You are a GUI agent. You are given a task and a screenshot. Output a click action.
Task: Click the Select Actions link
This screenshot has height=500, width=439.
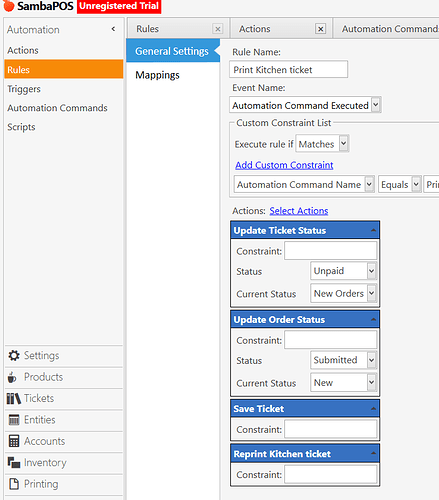[299, 211]
